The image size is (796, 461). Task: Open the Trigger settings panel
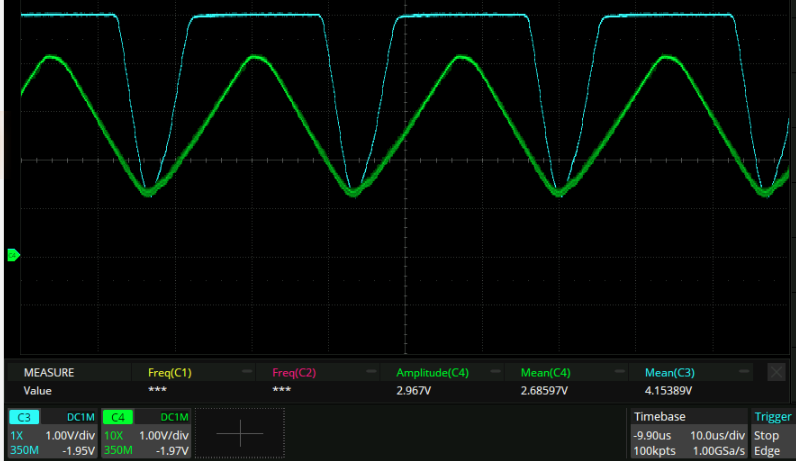772,416
